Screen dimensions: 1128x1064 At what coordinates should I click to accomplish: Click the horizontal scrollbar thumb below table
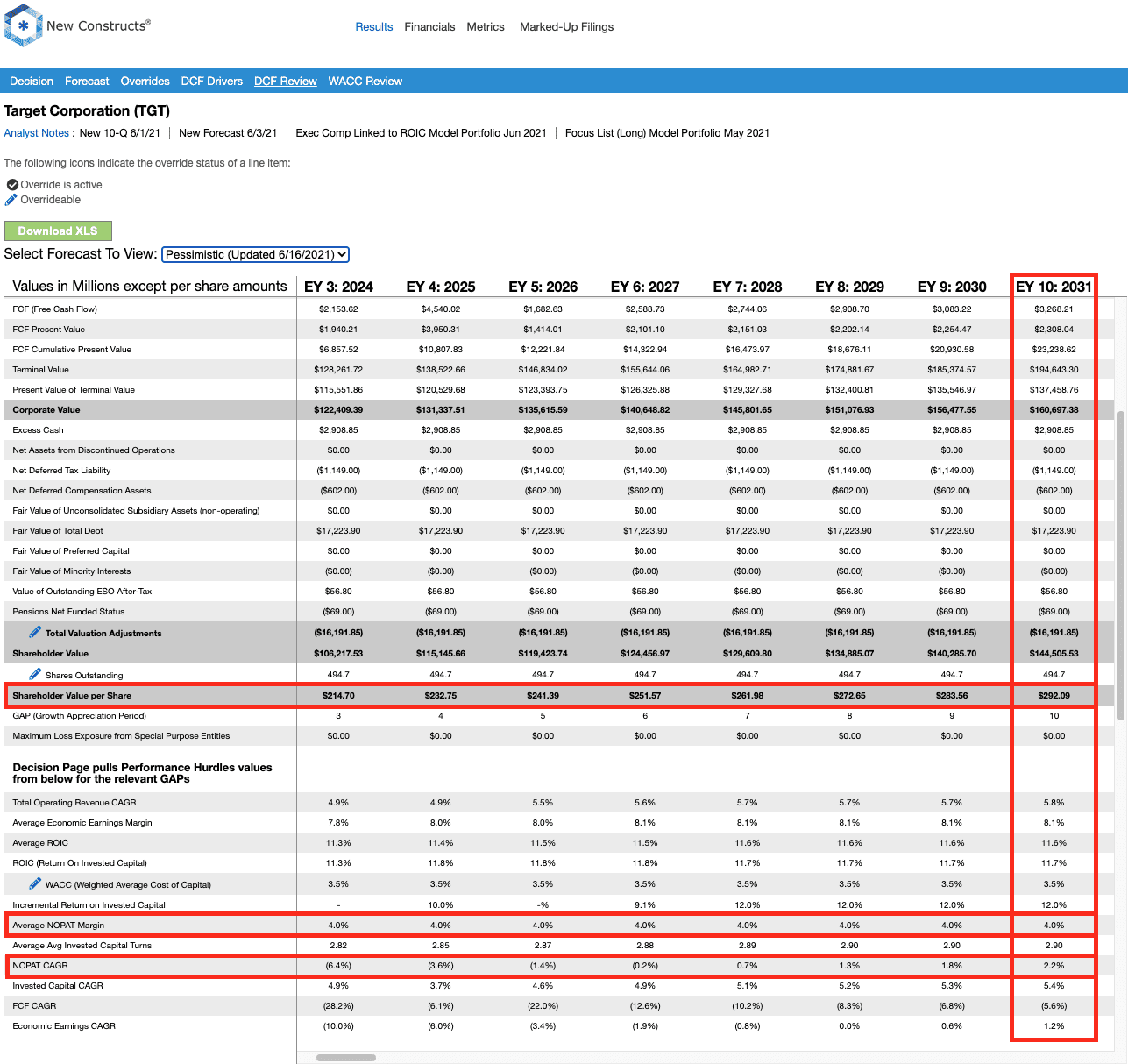point(346,1058)
